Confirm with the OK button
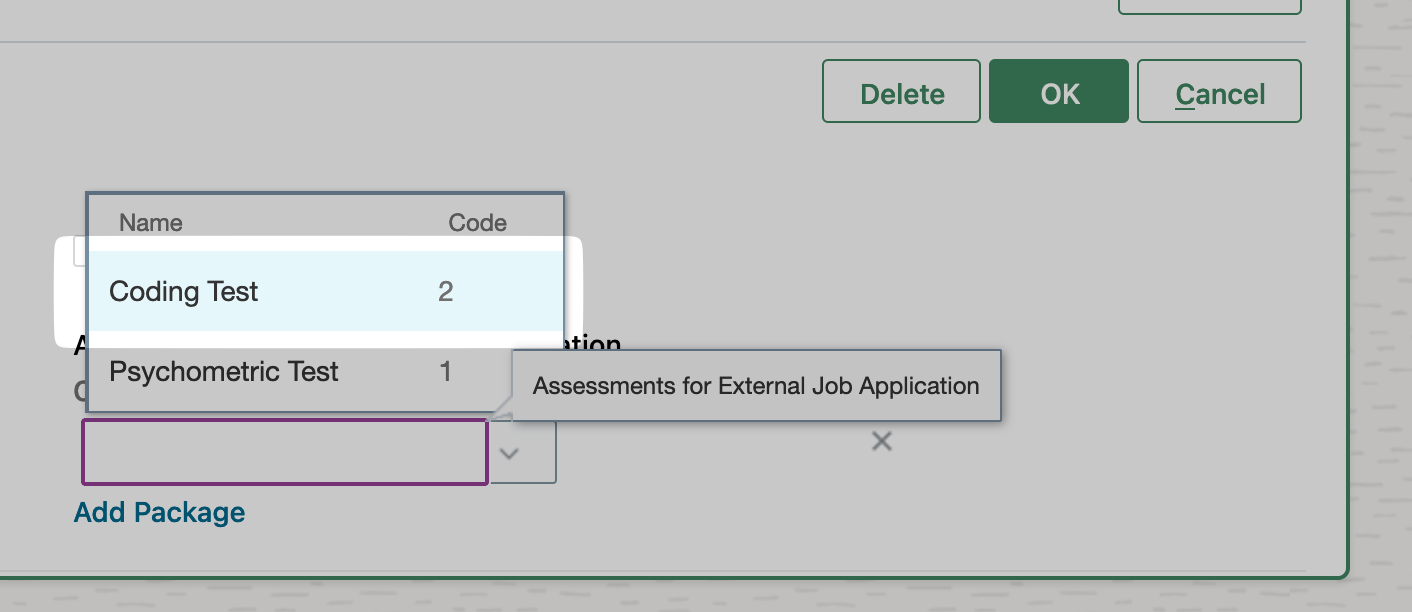 click(1059, 93)
